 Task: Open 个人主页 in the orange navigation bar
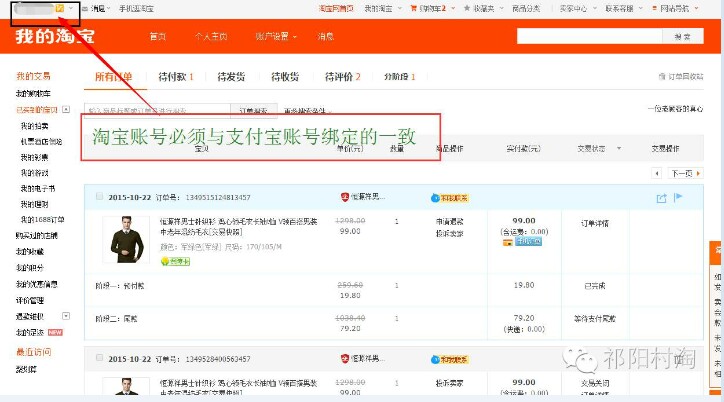click(x=211, y=36)
